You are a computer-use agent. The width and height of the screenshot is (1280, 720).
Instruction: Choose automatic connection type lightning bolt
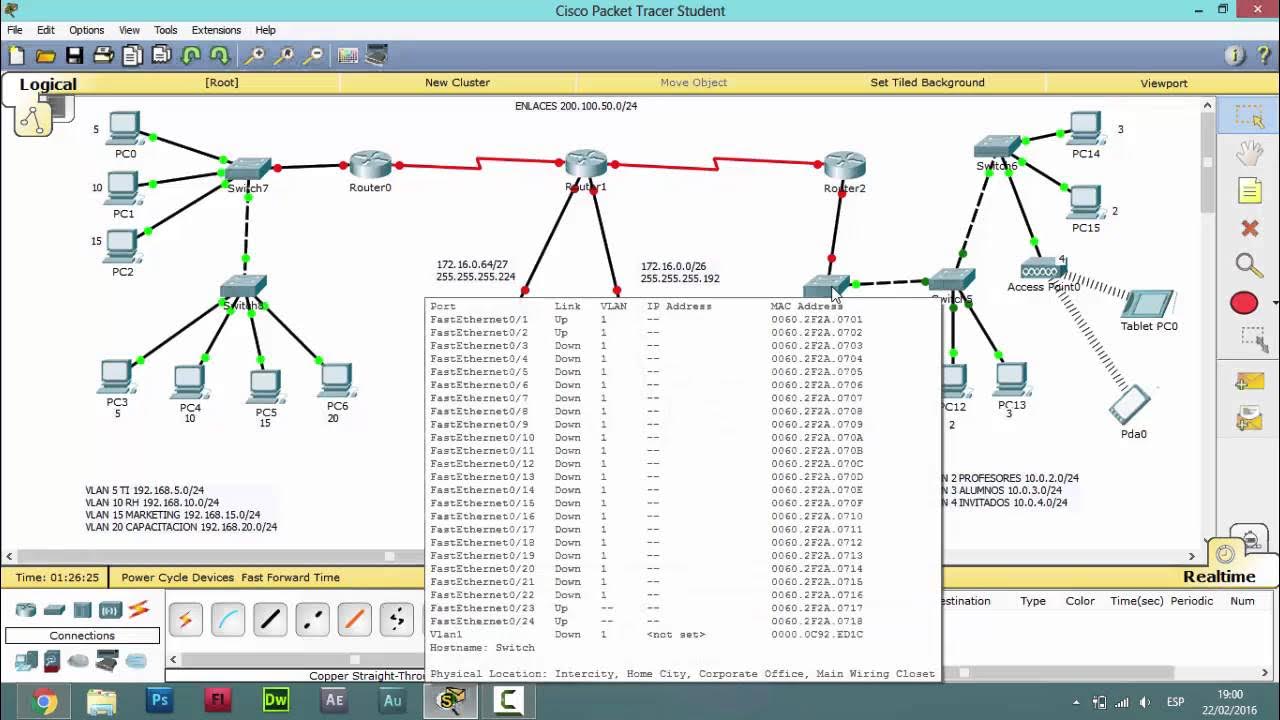pyautogui.click(x=185, y=620)
